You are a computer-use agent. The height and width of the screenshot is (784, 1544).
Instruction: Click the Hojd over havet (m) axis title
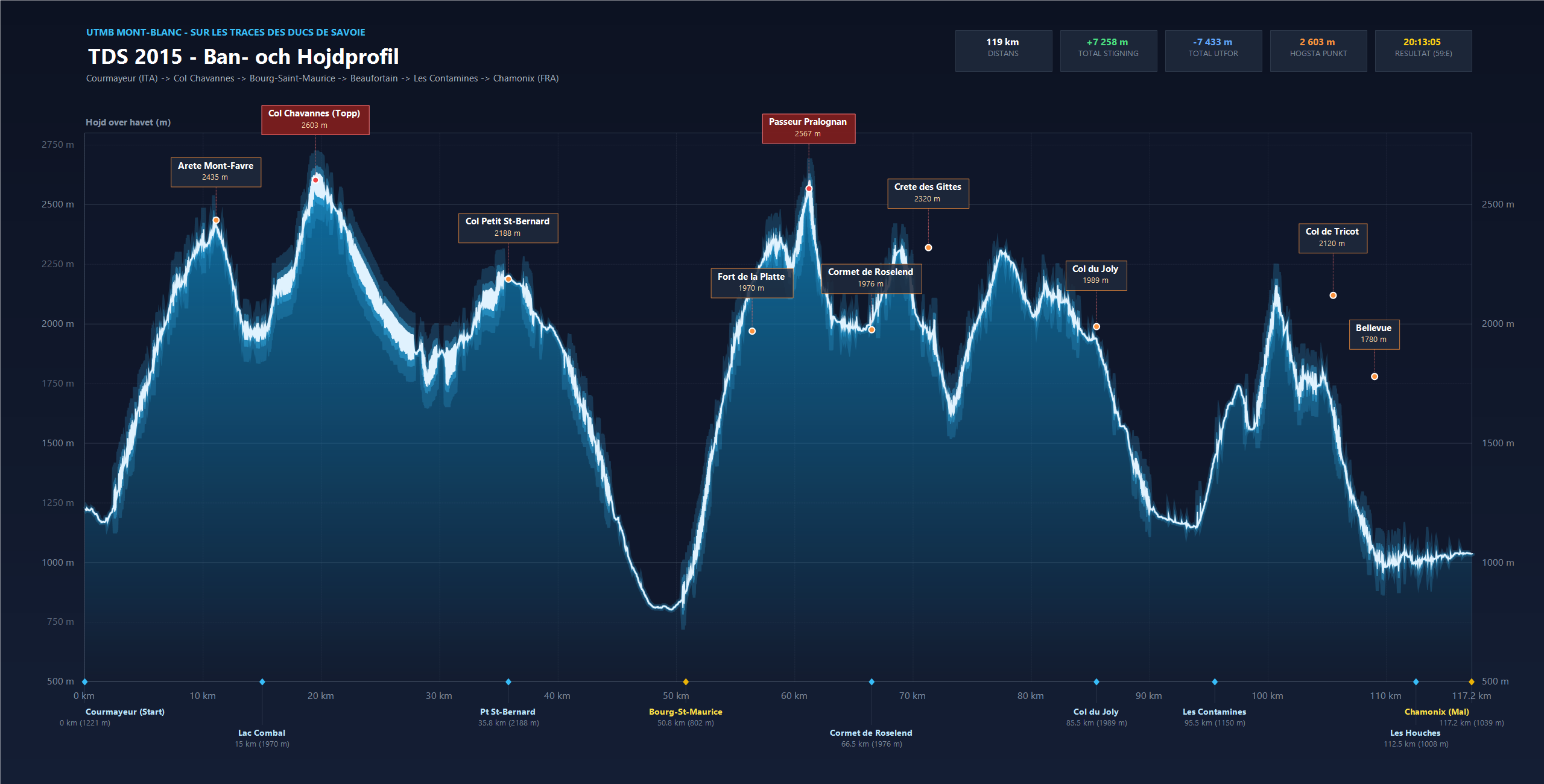(x=128, y=122)
